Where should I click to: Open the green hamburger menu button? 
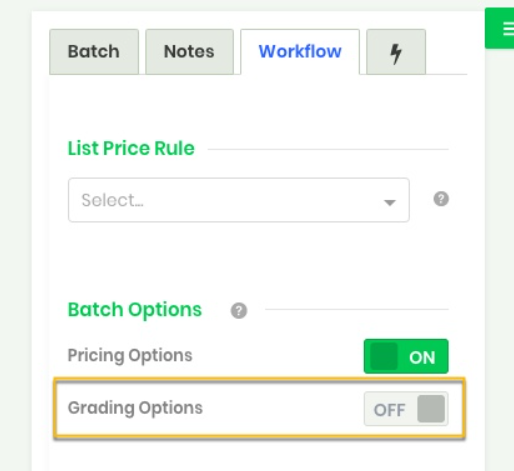point(500,29)
